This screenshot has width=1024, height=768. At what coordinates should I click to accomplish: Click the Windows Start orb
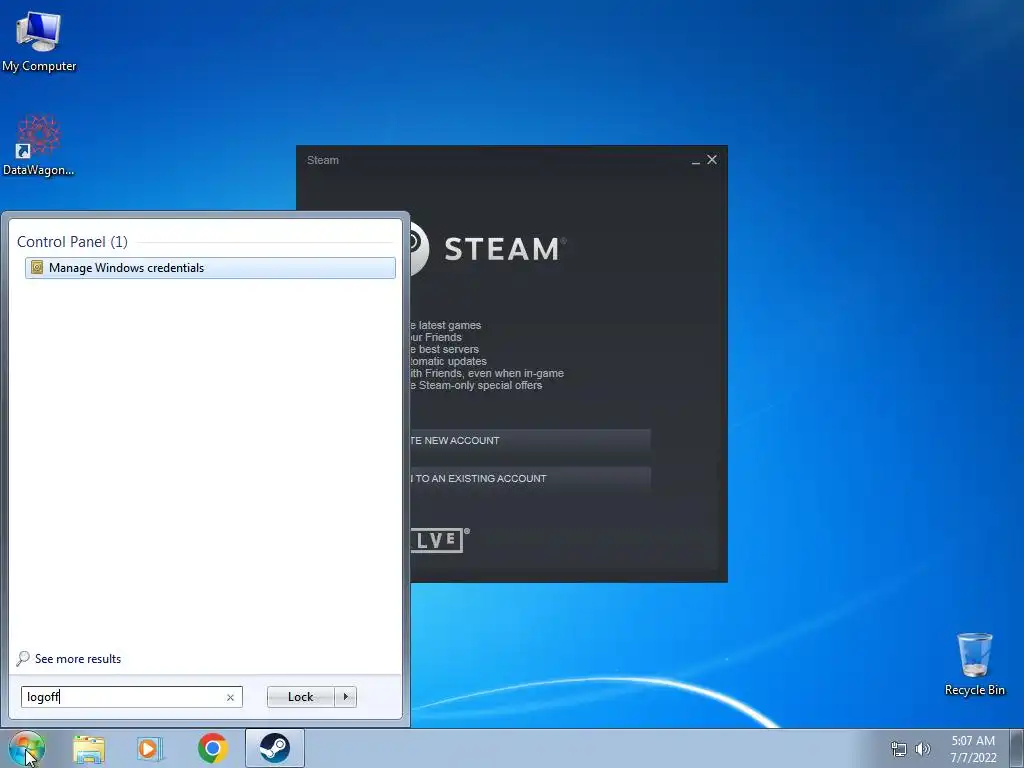26,748
